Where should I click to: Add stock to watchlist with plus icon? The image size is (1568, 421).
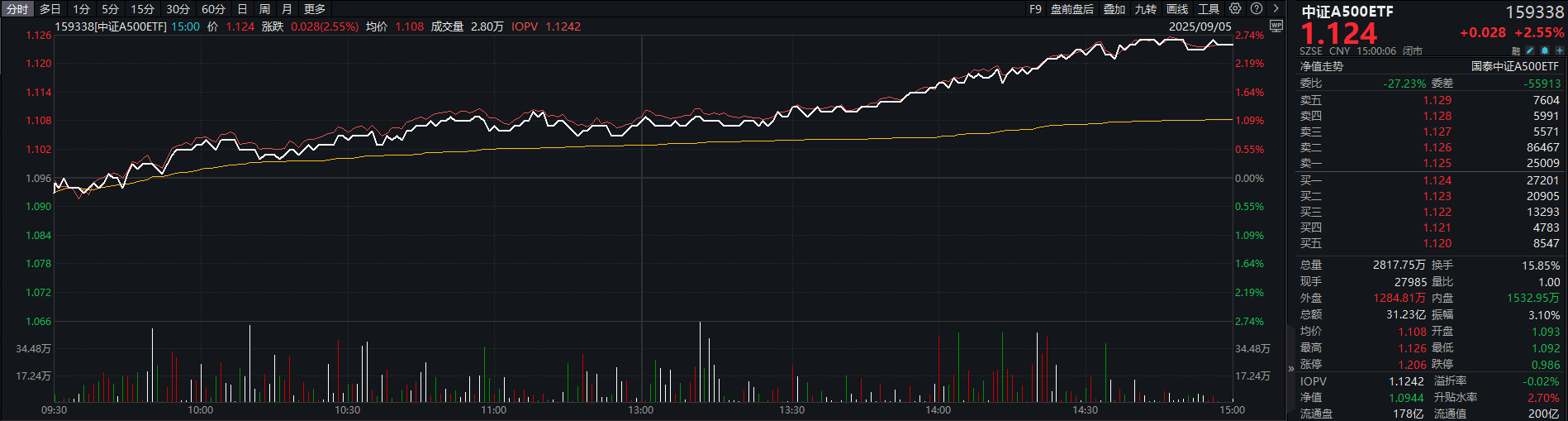pos(1559,51)
